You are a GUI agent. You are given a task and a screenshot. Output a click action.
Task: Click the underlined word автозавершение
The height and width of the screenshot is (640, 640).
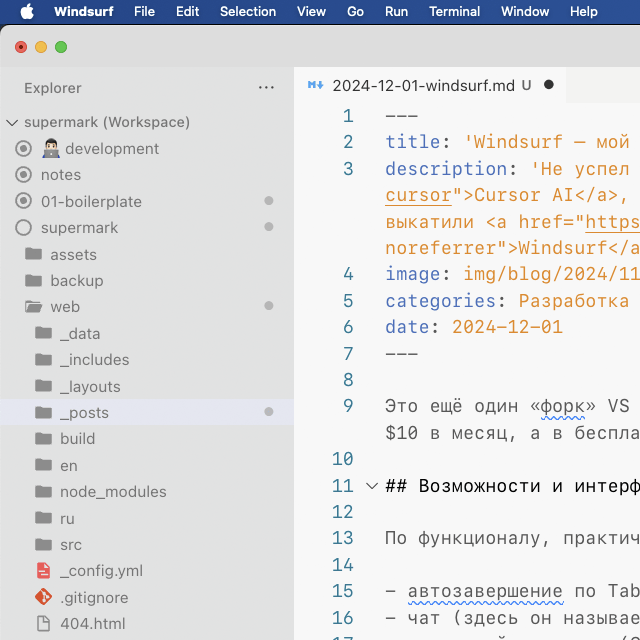(x=485, y=591)
